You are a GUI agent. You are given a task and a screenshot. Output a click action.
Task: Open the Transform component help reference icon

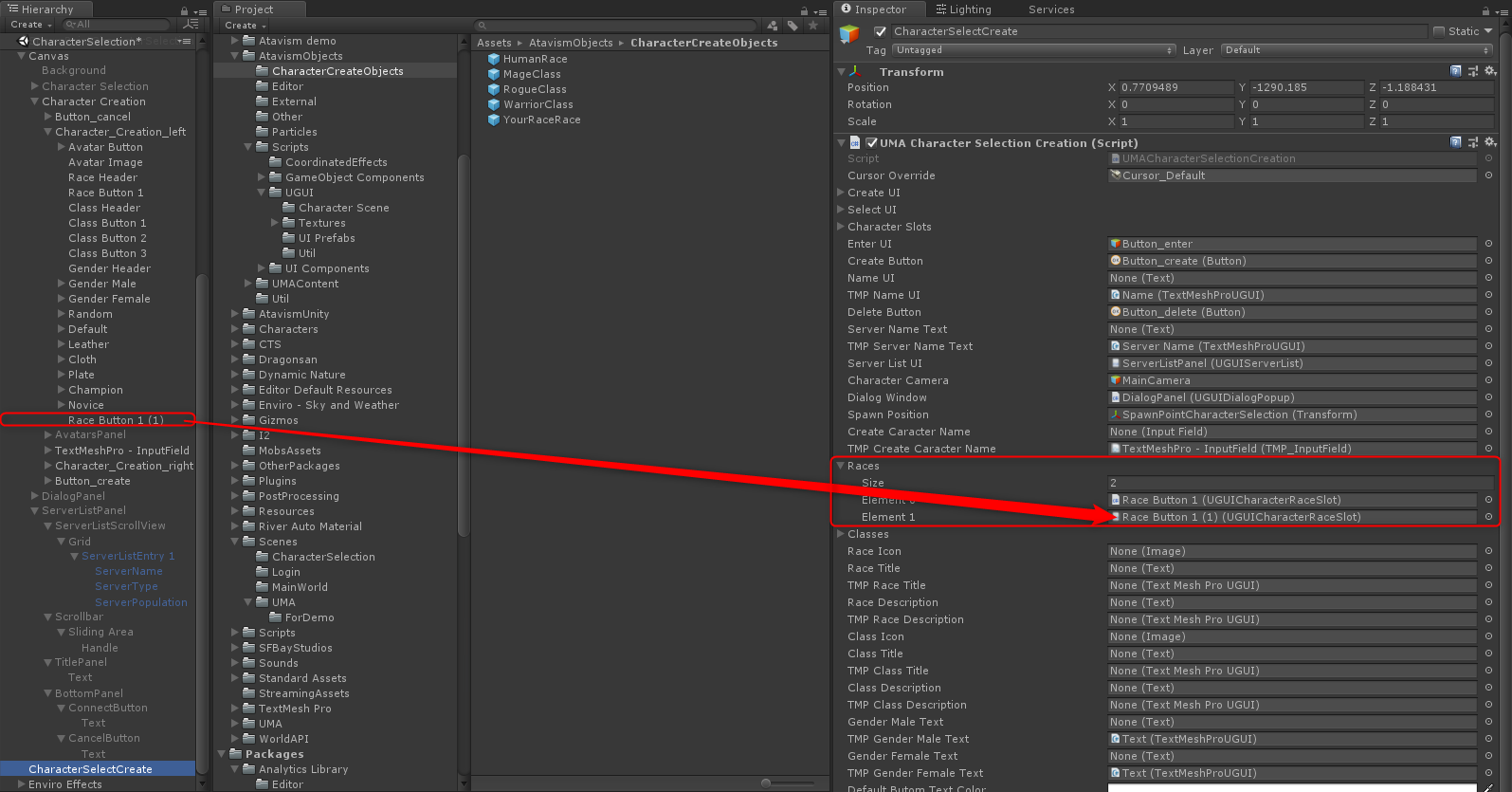1456,71
